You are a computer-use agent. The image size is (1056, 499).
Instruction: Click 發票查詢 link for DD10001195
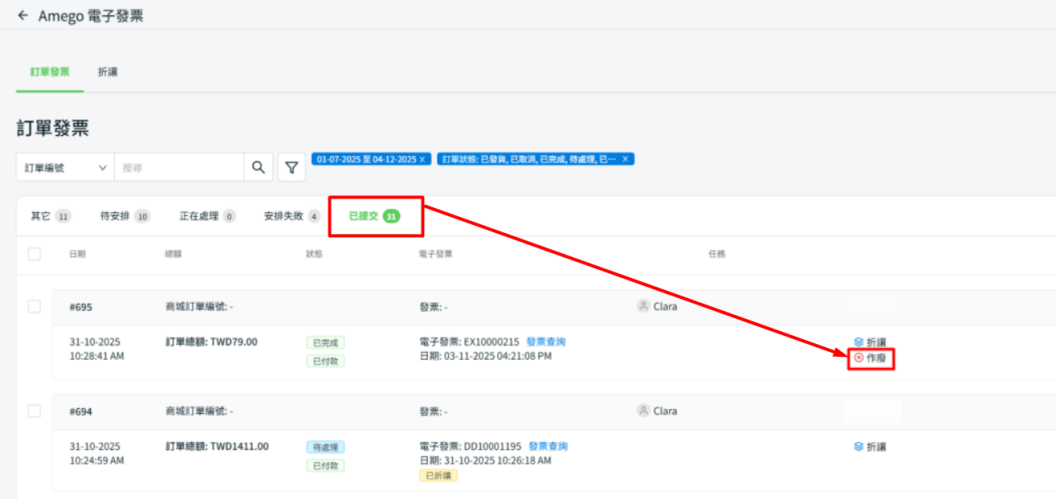pos(548,446)
